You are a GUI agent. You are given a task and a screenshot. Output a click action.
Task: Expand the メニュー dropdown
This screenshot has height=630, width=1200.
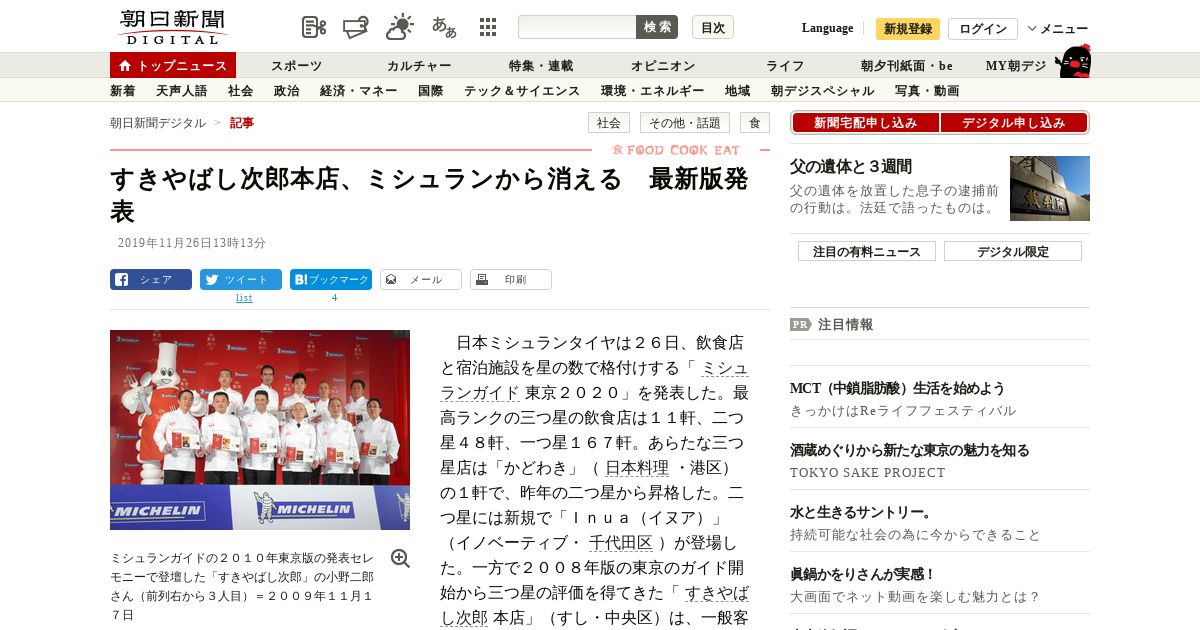tap(1058, 28)
